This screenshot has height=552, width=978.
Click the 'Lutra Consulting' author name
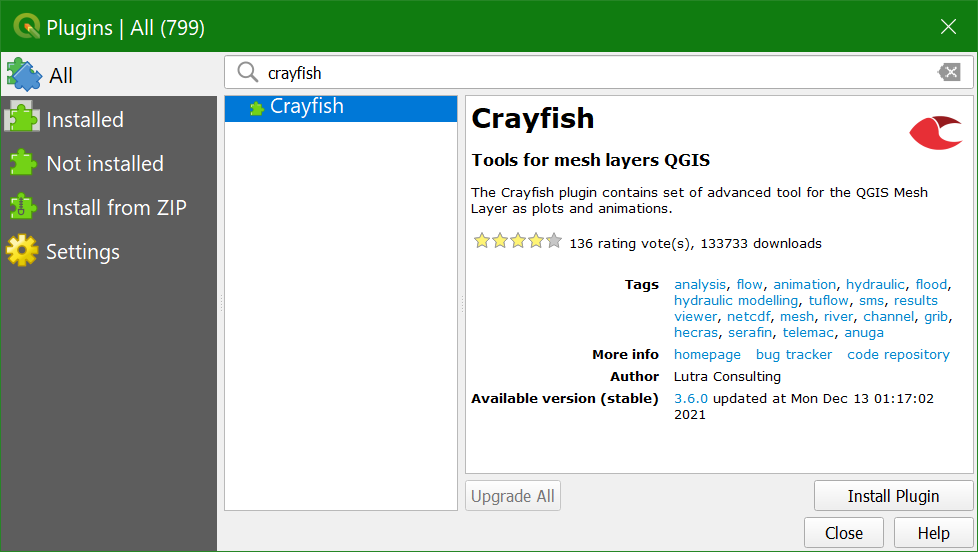point(727,377)
